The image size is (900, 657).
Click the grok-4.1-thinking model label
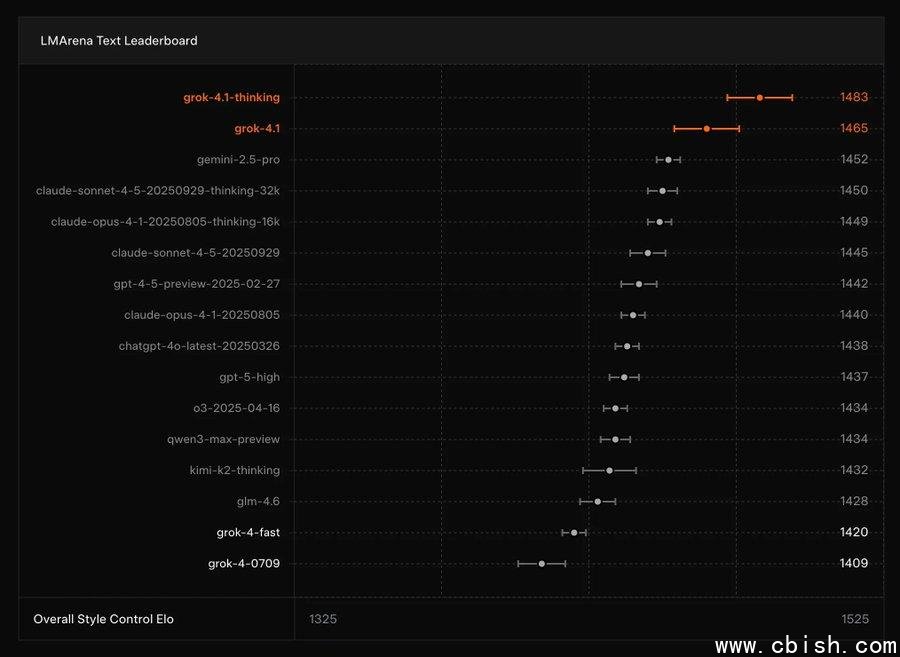coord(231,98)
